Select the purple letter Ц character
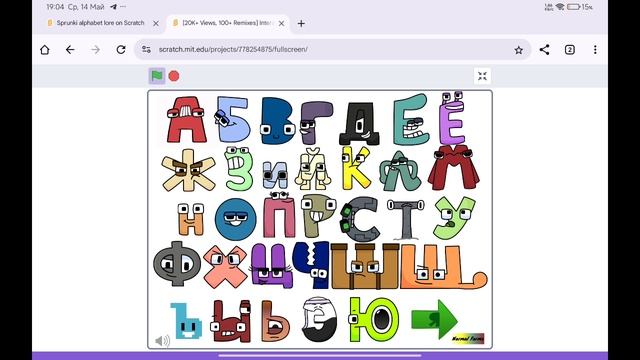This screenshot has height=360, width=640. [271, 266]
